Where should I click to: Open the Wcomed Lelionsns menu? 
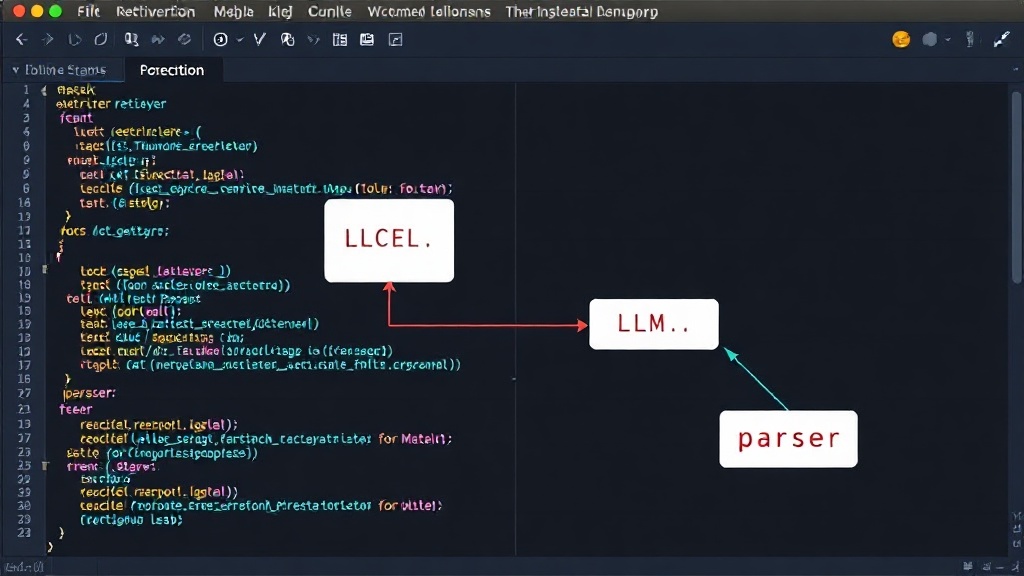(428, 12)
